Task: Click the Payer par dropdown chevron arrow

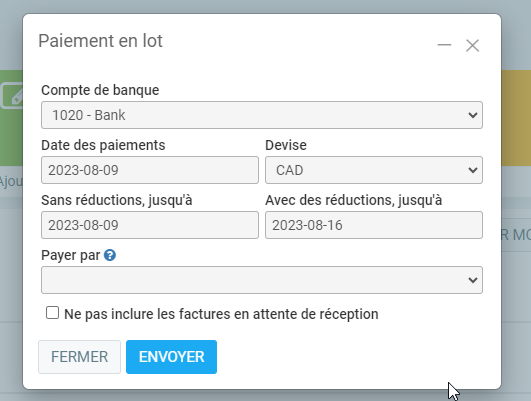Action: 473,280
